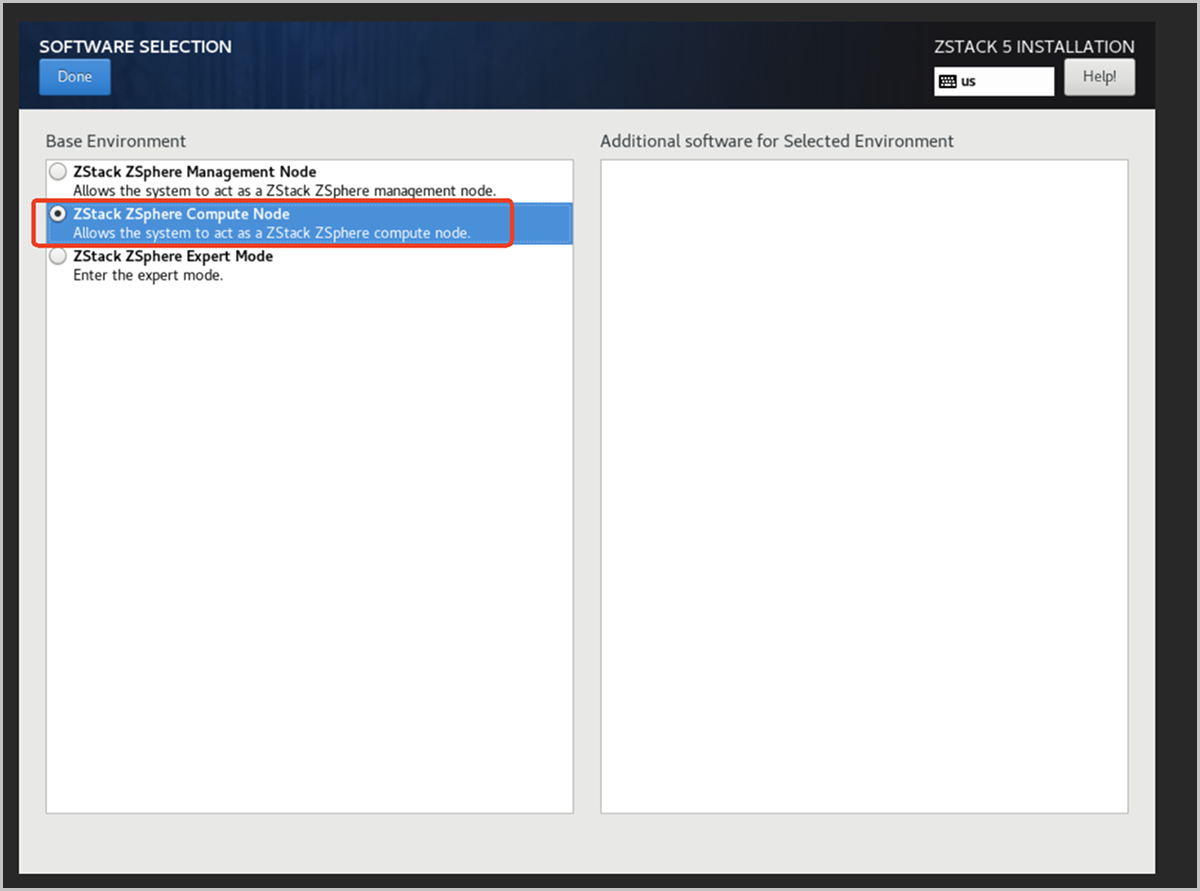The image size is (1200, 891).
Task: Click 'Enter the expert mode.' description
Action: pos(148,275)
